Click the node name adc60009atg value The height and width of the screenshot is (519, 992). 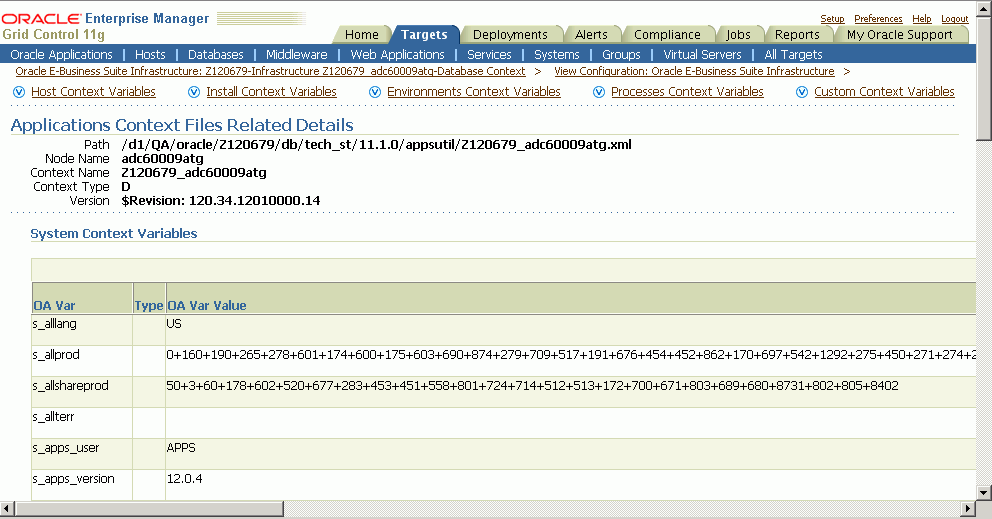[x=163, y=159]
